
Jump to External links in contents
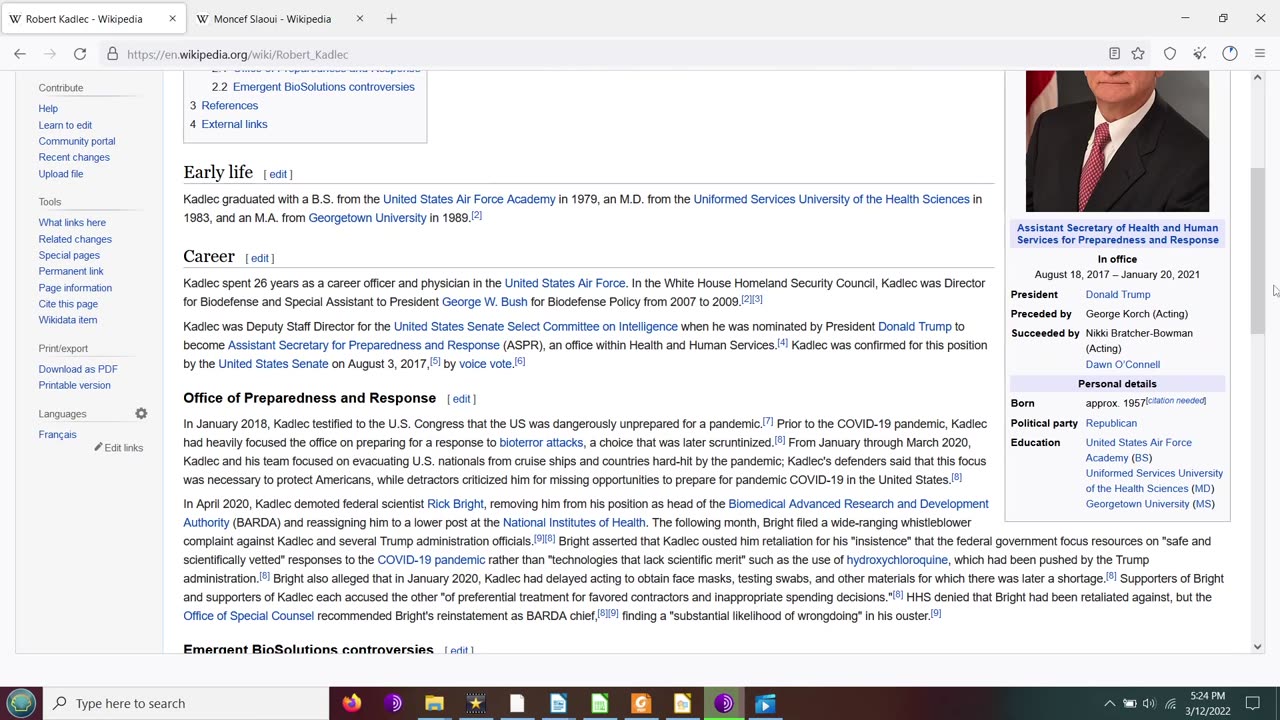point(234,124)
